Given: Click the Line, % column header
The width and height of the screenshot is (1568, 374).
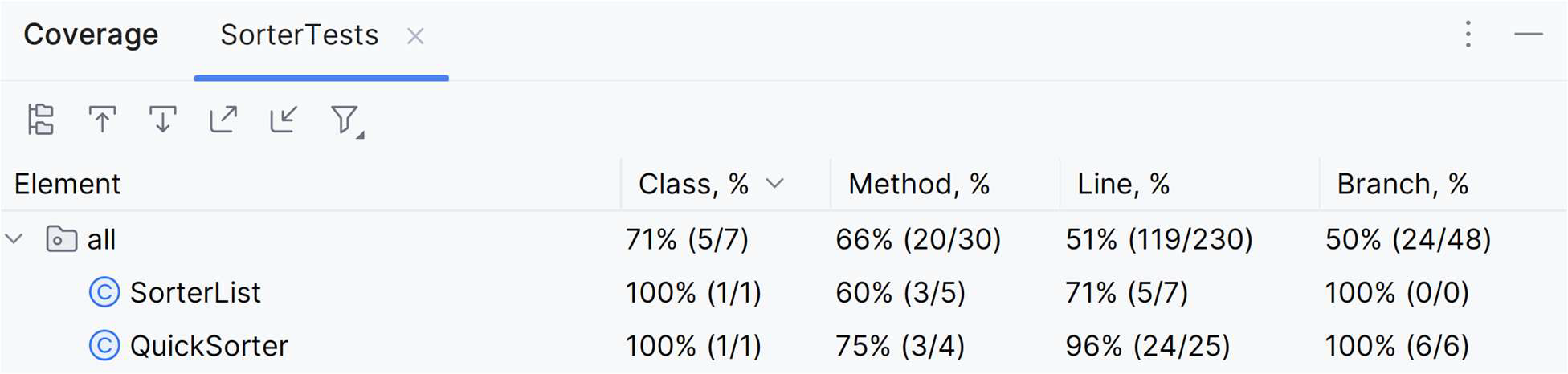Looking at the screenshot, I should 1123,185.
